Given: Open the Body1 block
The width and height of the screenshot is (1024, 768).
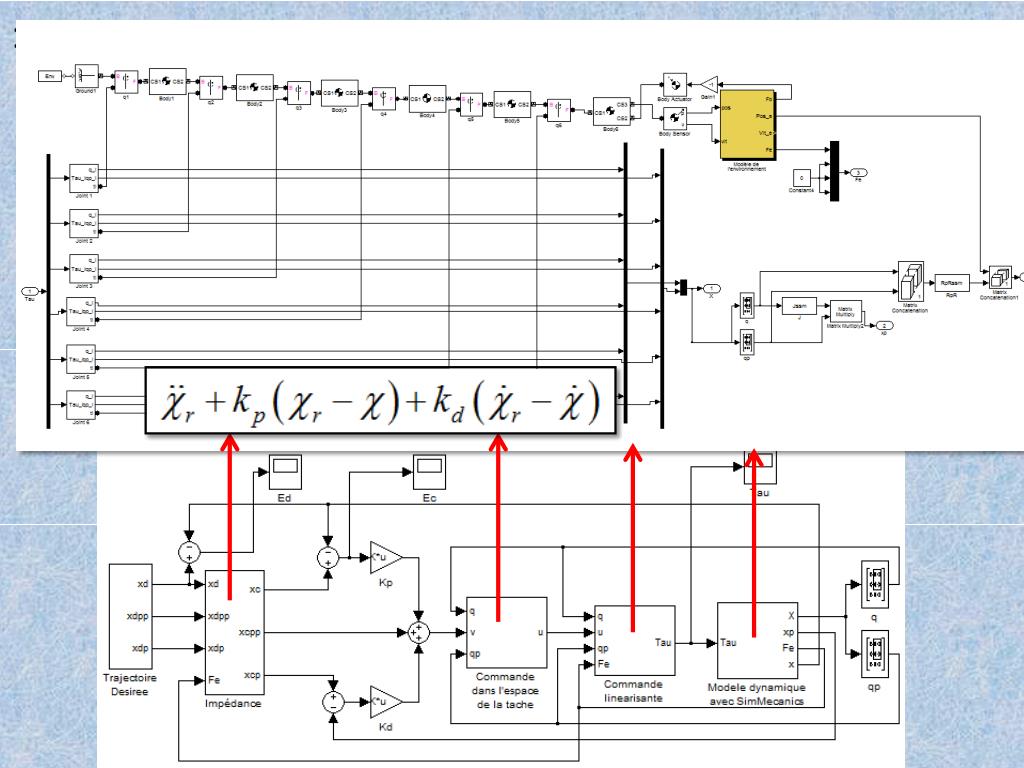Looking at the screenshot, I should coord(168,82).
